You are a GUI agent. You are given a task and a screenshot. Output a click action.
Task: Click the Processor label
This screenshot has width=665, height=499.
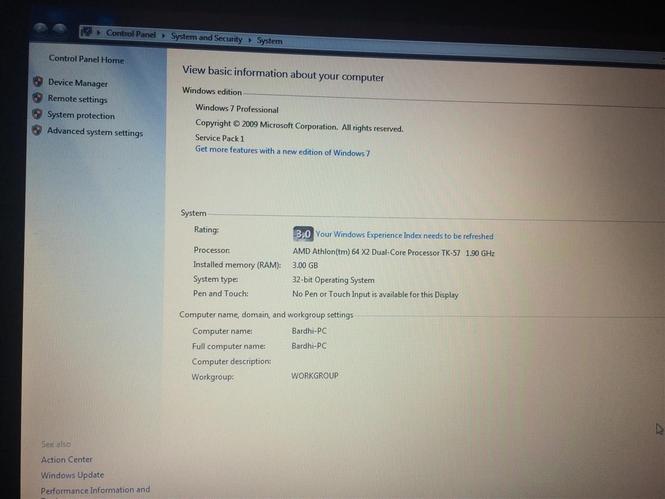(212, 250)
